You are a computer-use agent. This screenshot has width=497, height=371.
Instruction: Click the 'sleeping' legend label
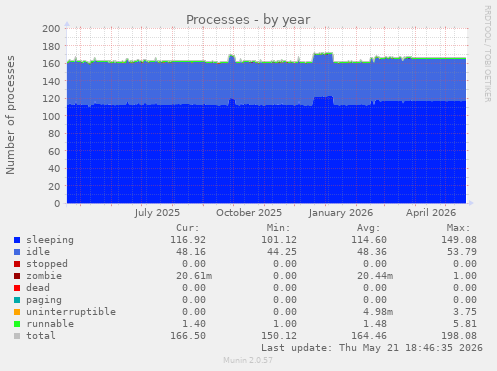[x=50, y=240]
